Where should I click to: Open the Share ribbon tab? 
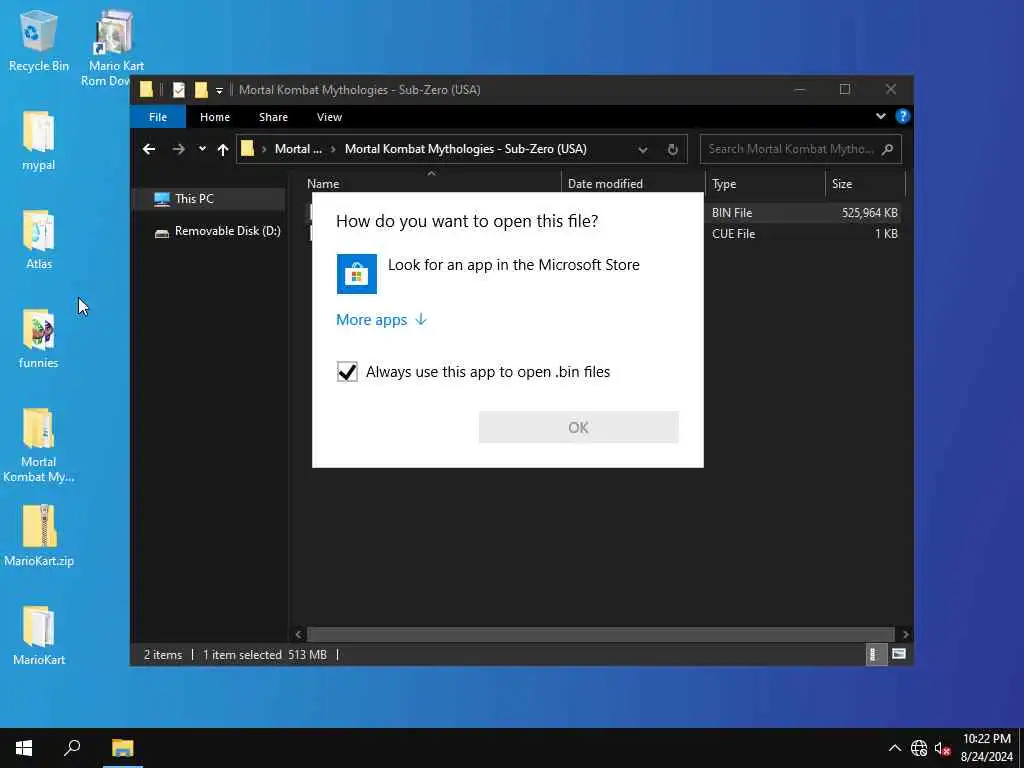click(x=273, y=117)
